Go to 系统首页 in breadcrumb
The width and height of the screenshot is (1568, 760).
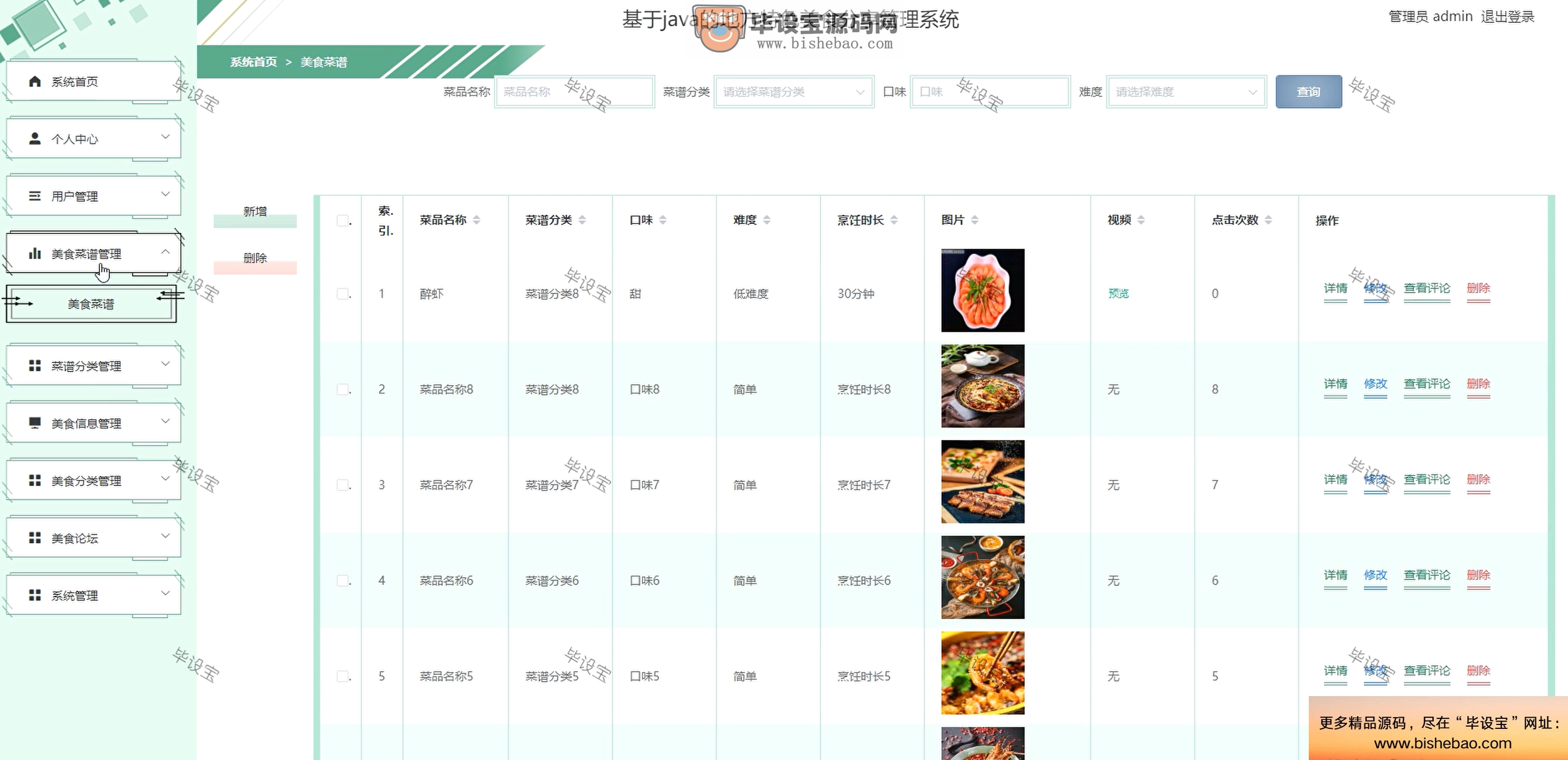(x=253, y=62)
